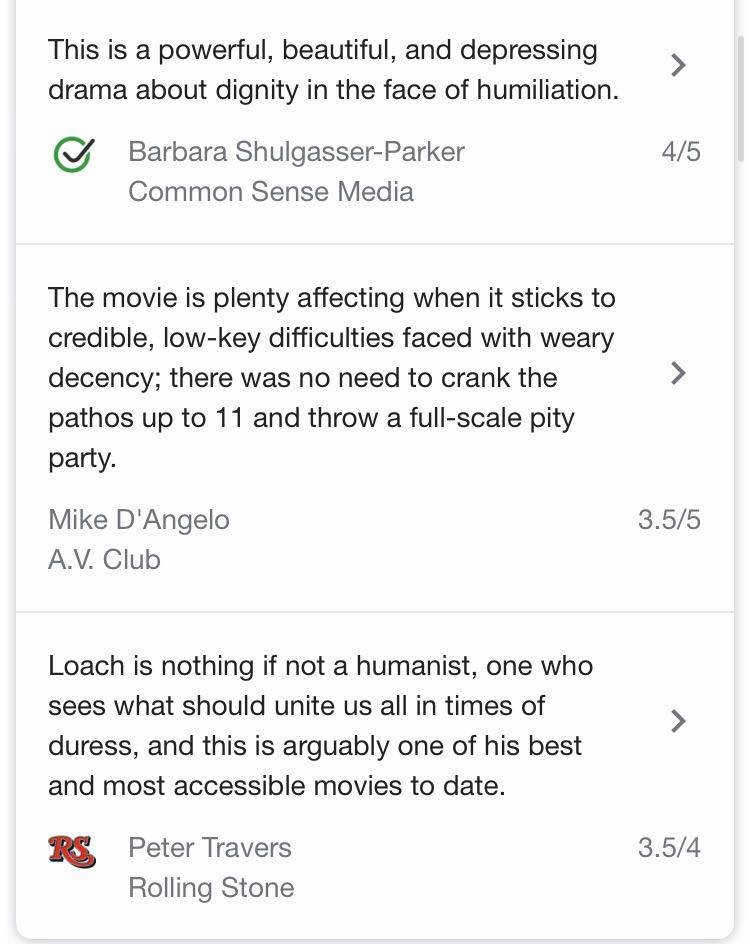Click the Common Sense Media green checkmark icon
The height and width of the screenshot is (944, 750).
click(x=73, y=154)
